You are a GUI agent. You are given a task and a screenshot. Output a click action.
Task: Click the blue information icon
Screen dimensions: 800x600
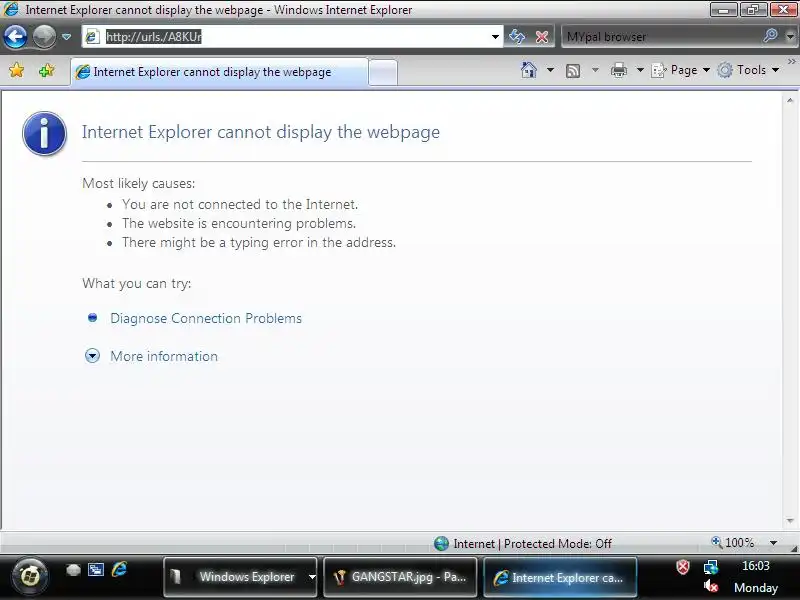click(44, 134)
